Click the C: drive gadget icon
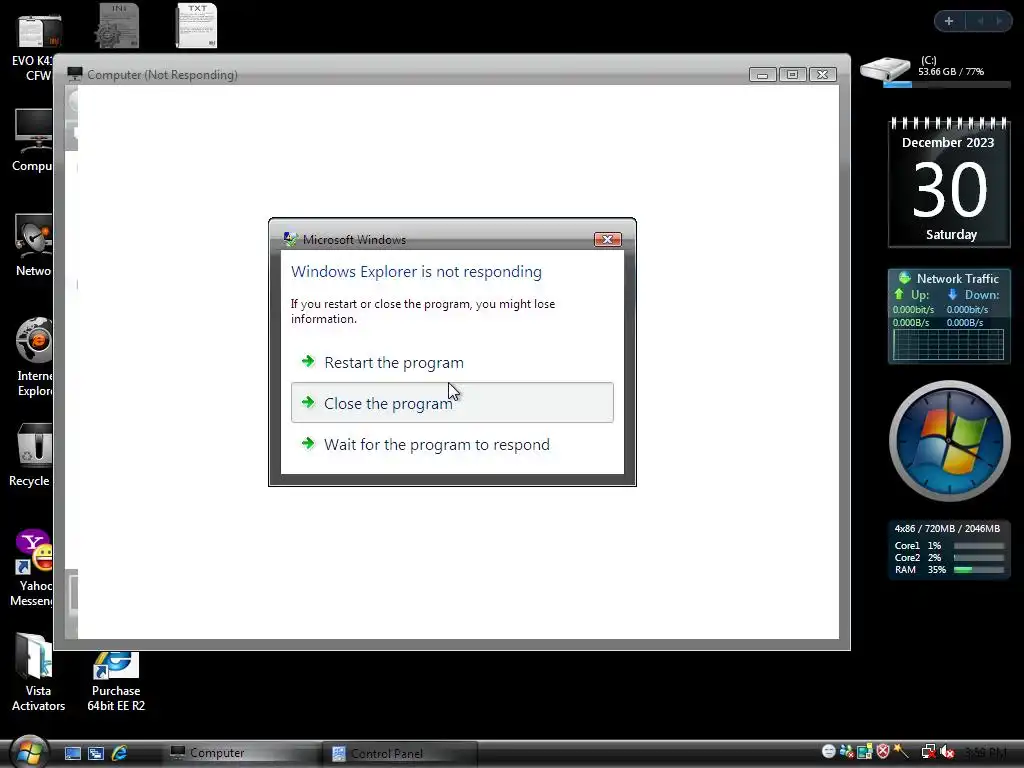 [x=885, y=69]
